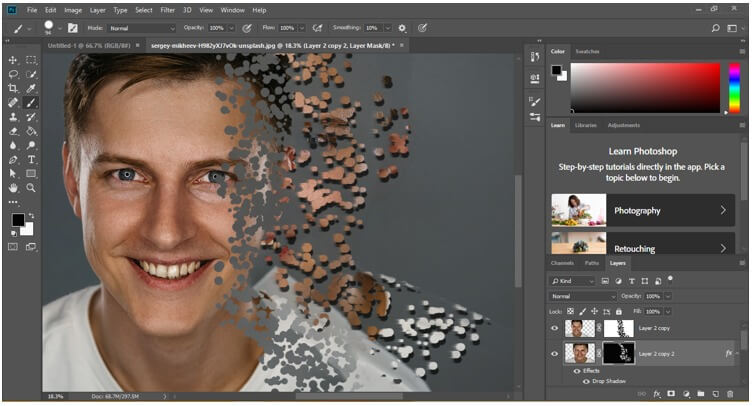
Task: Open the Edit Toolbar three-dots button
Action: pos(13,202)
